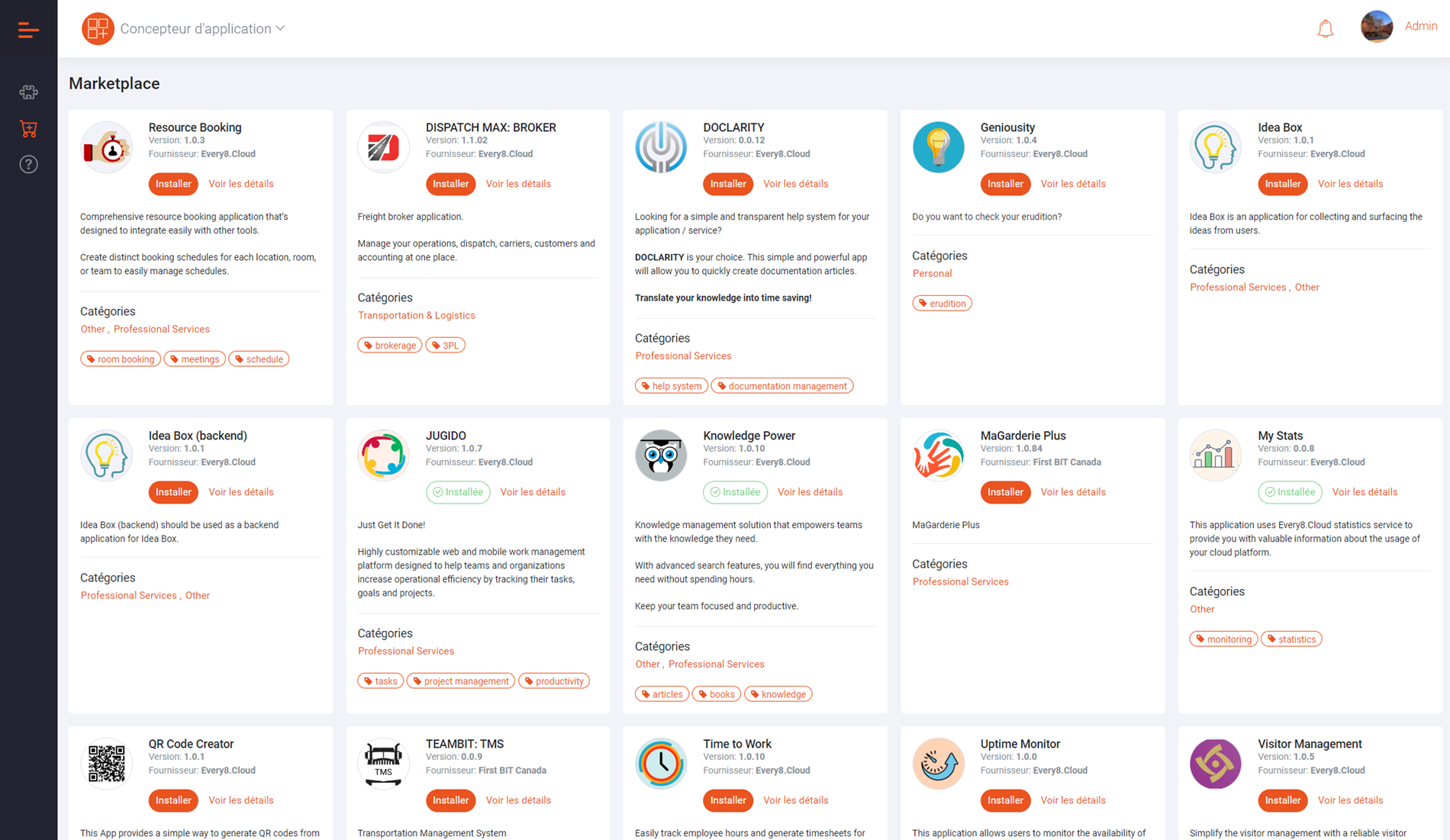Click the QR Code Creator app icon
Viewport: 1450px width, 840px height.
tap(106, 763)
